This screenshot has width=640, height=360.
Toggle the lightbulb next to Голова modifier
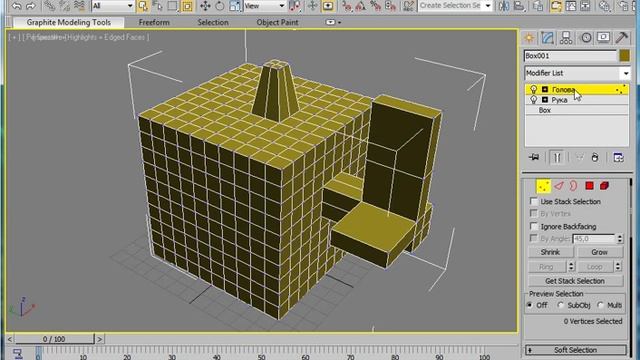pyautogui.click(x=533, y=89)
